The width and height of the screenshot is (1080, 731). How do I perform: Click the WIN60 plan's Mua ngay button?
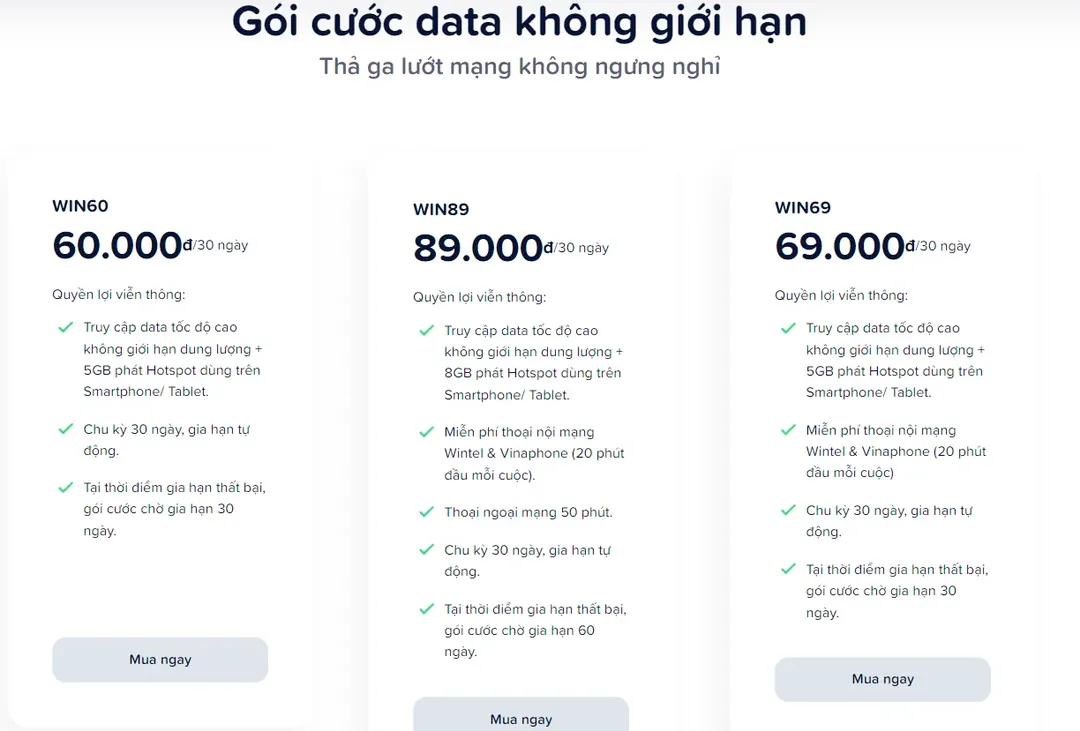pos(160,660)
